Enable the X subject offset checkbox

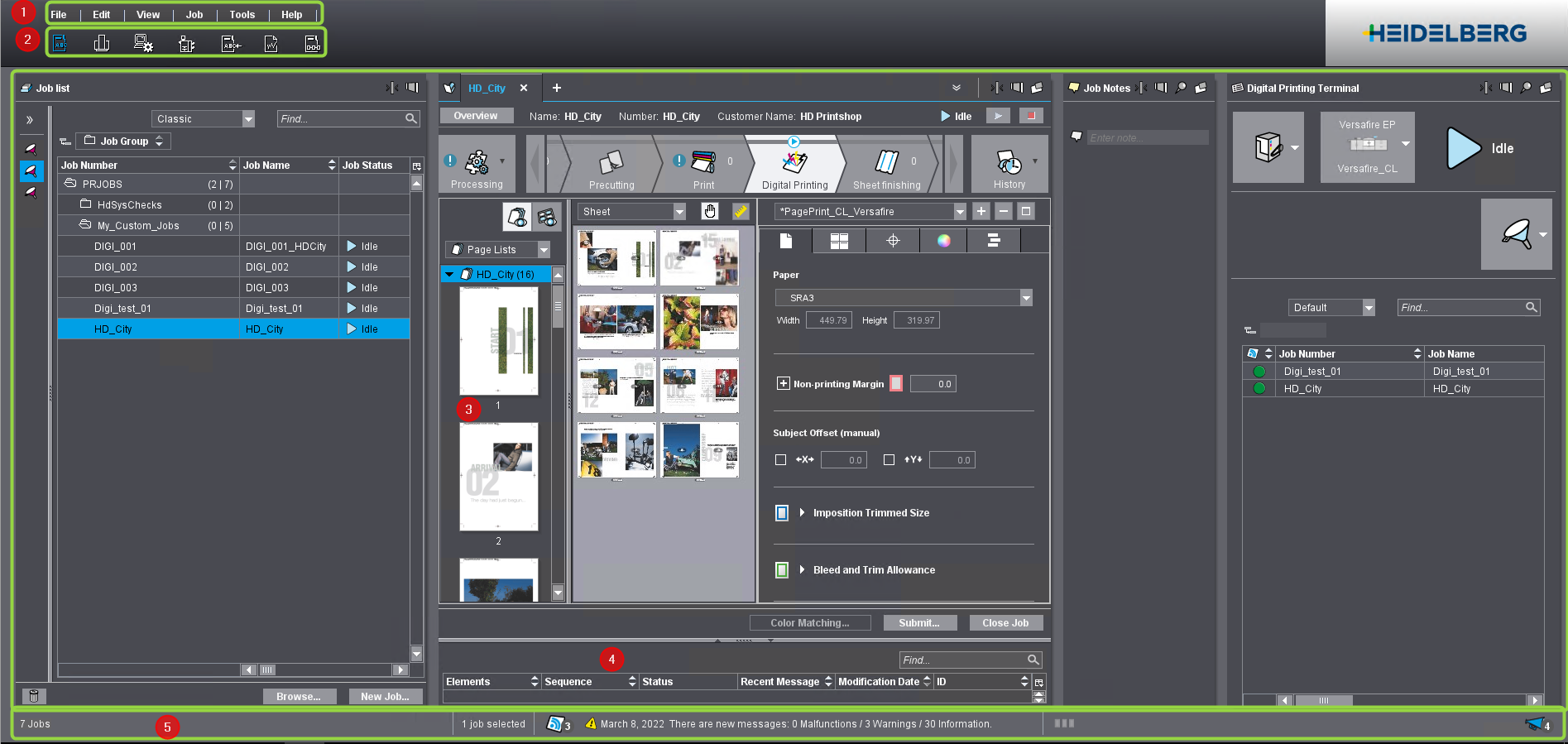point(780,460)
